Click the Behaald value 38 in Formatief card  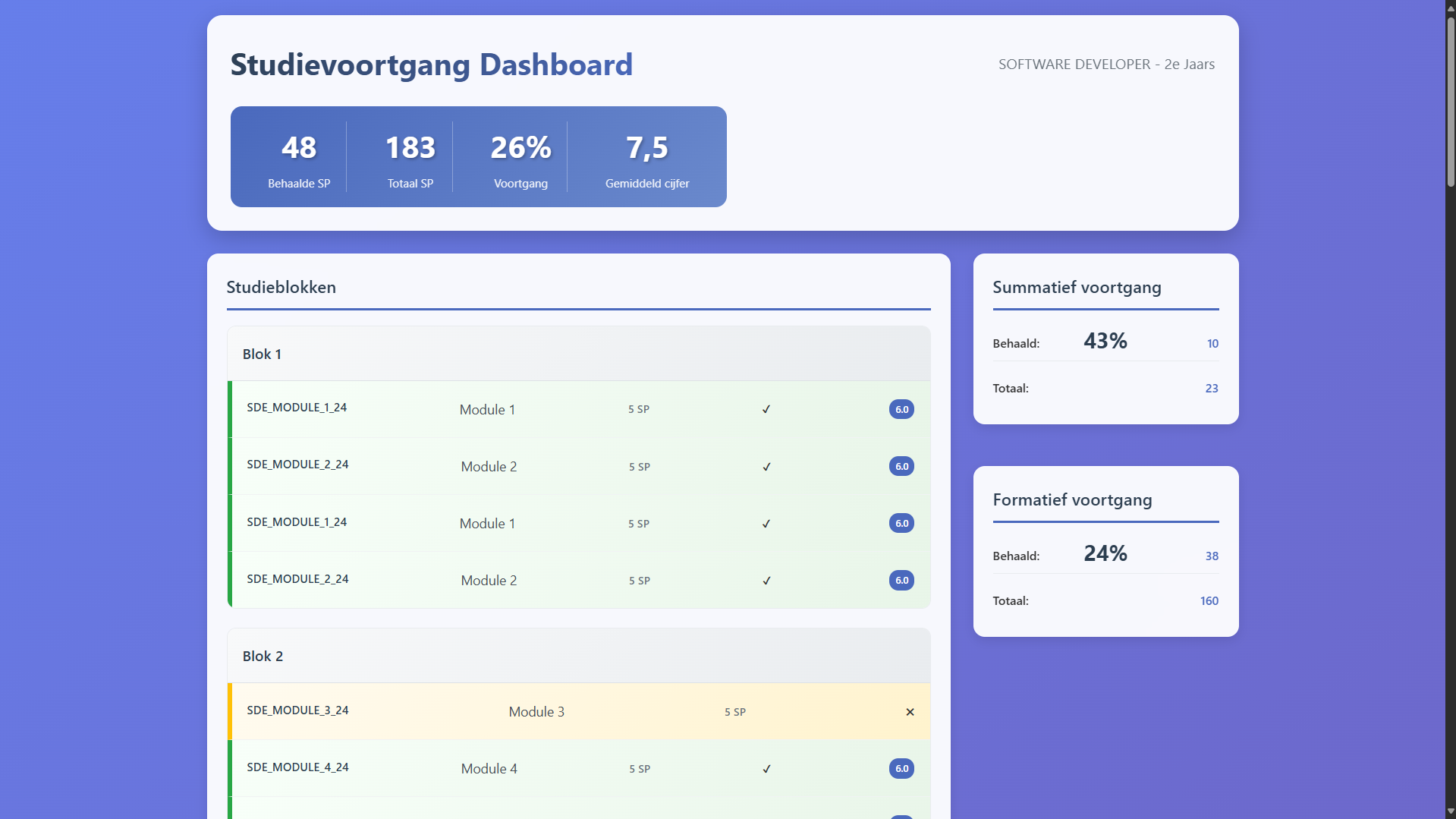[1212, 556]
